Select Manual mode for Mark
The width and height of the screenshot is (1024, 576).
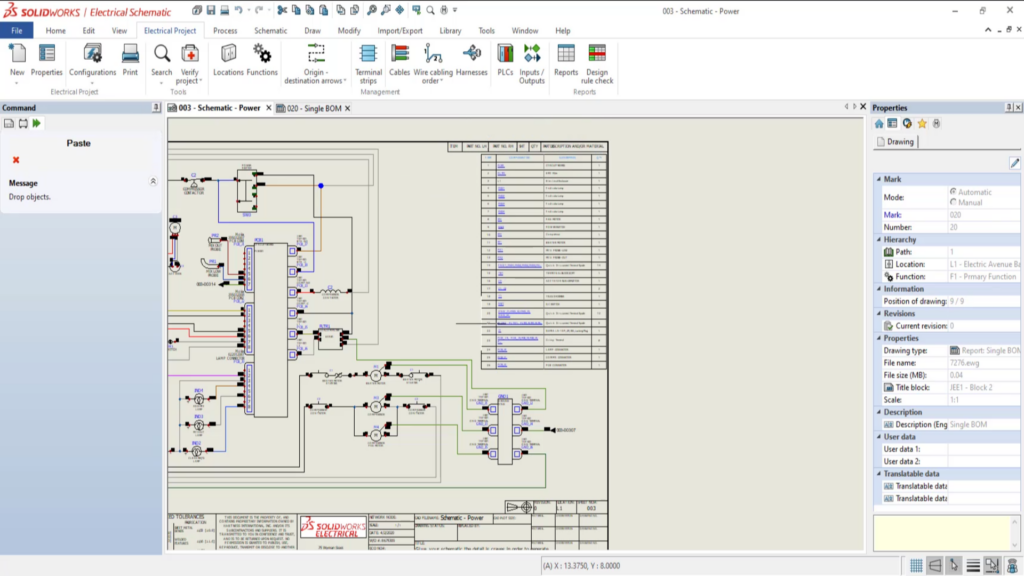[952, 201]
